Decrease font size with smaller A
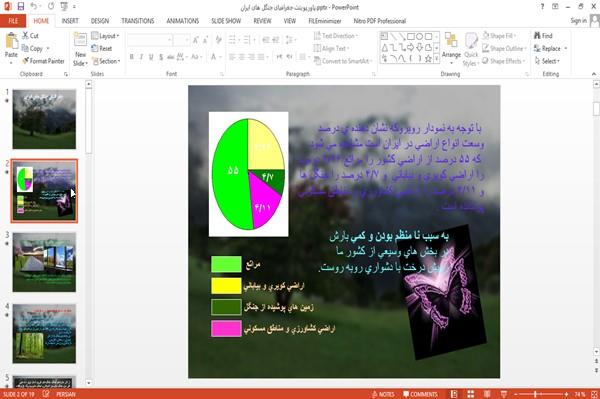Viewport: 600px width, 399px height. point(205,40)
